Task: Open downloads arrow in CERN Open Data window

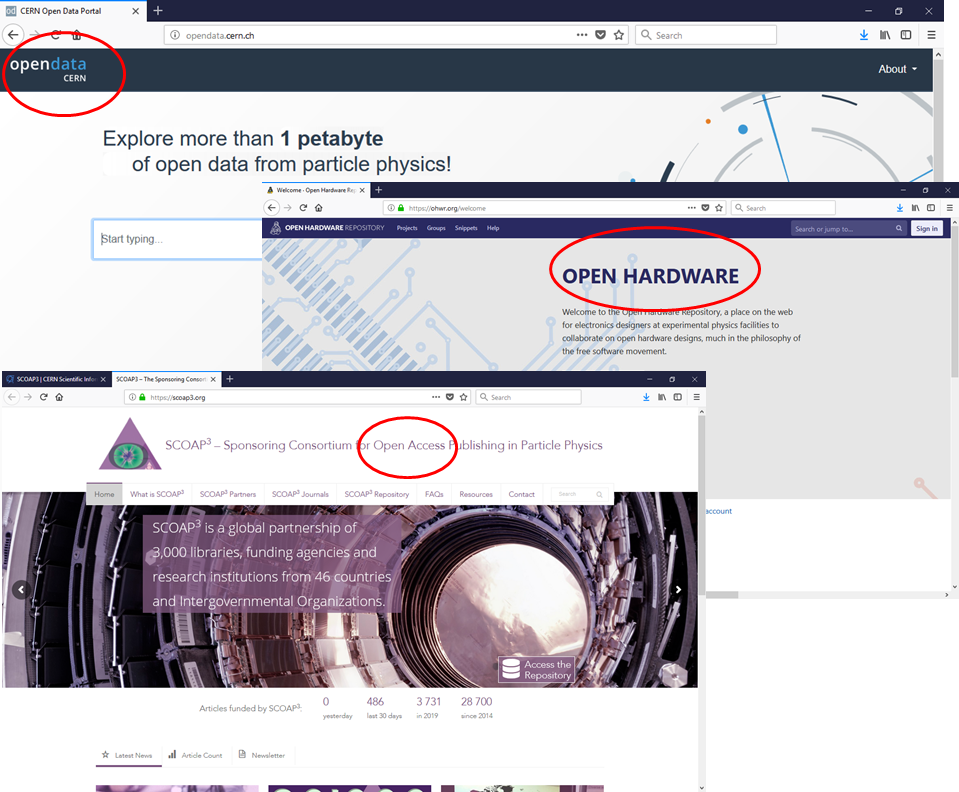Action: (x=864, y=35)
